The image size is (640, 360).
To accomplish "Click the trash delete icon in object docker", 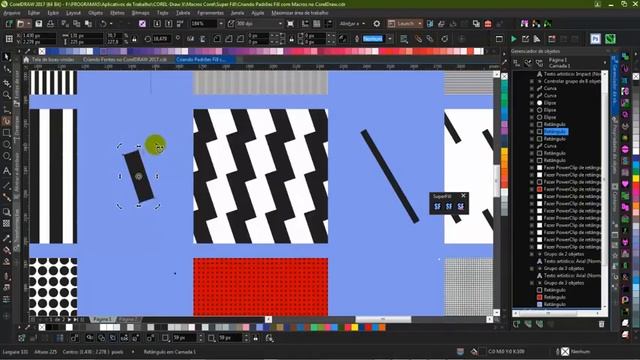I will coord(601,324).
